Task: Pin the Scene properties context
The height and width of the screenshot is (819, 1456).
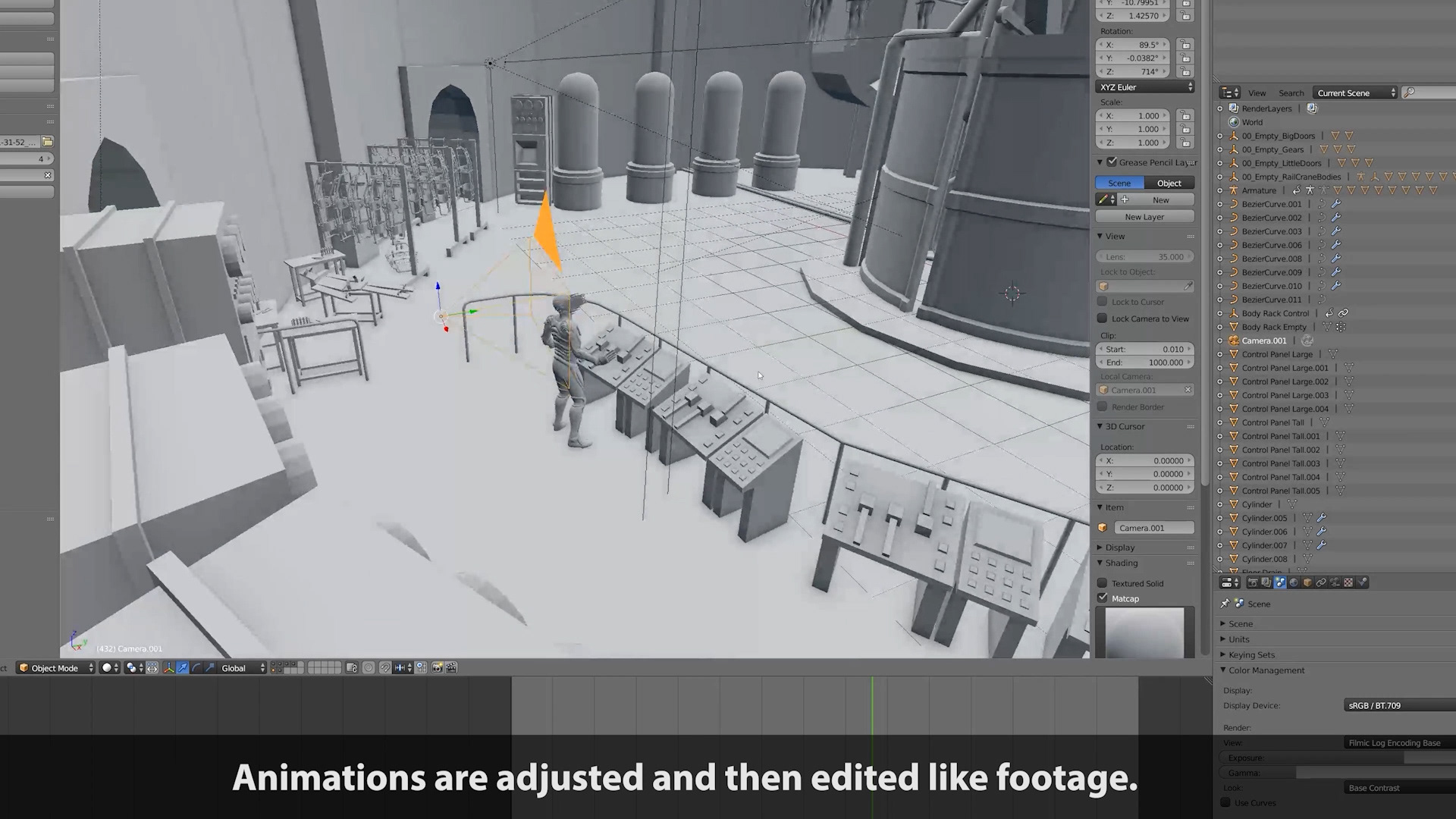Action: point(1225,604)
